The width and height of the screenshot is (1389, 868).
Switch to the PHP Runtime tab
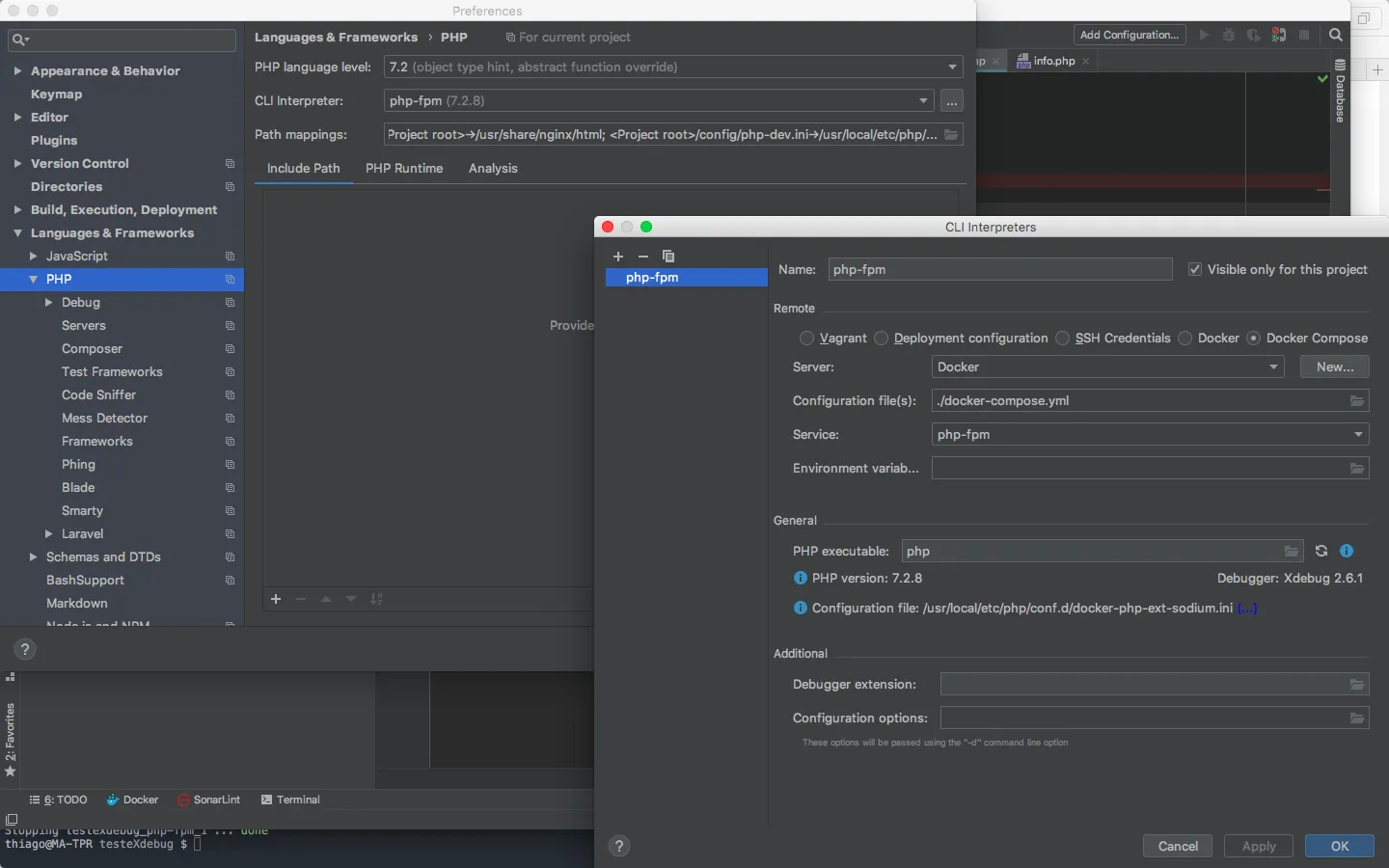click(404, 169)
